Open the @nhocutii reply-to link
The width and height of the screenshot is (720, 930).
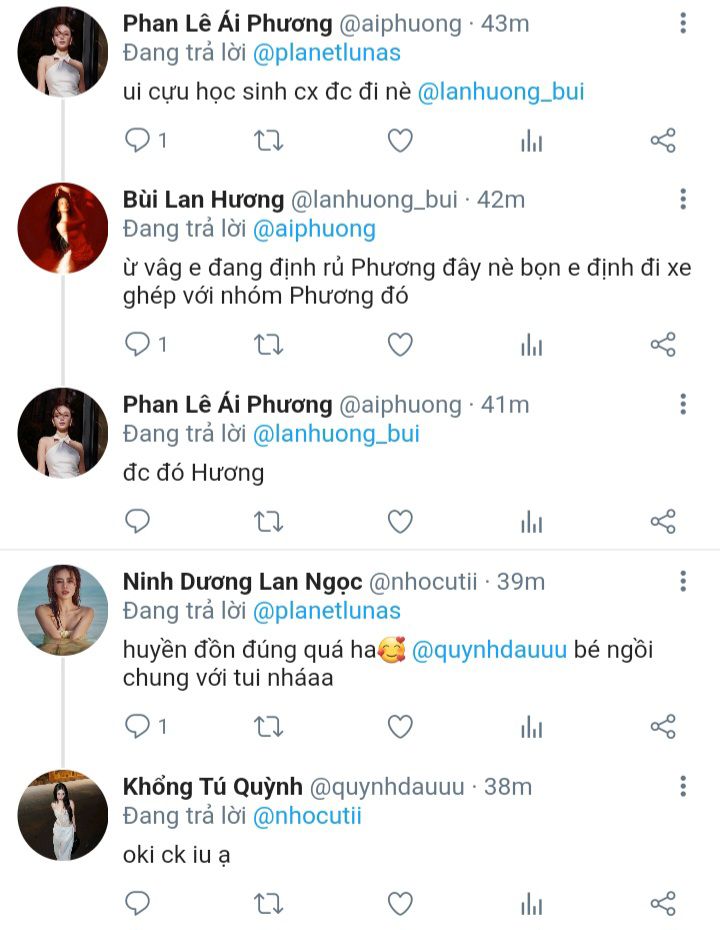pos(307,816)
